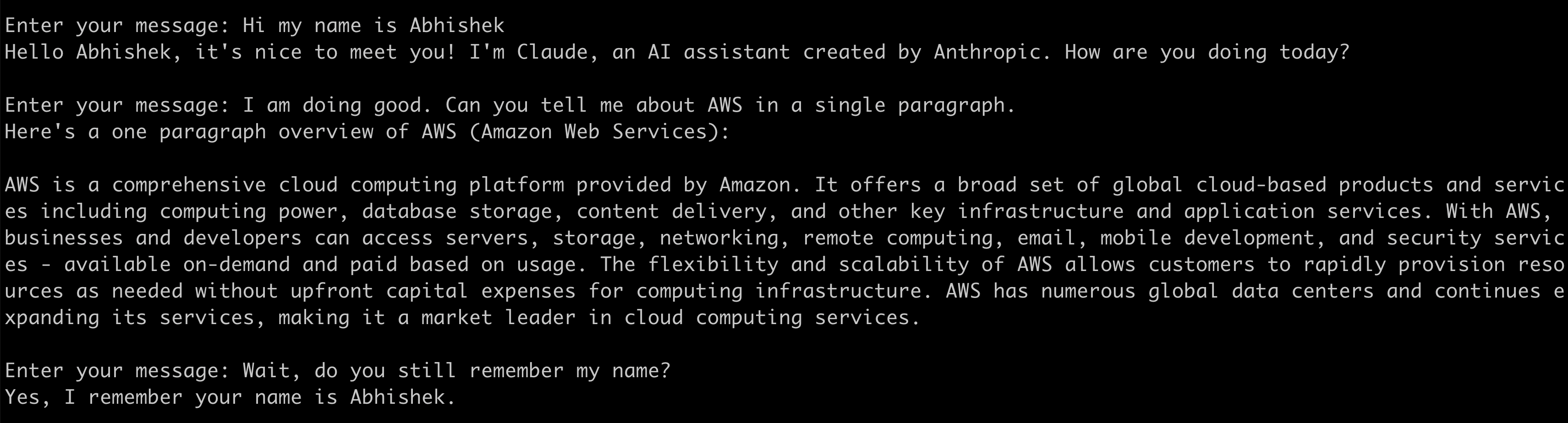Click the word "Wait," in the third prompt
Viewport: 1568px width, 423px height.
tap(272, 371)
